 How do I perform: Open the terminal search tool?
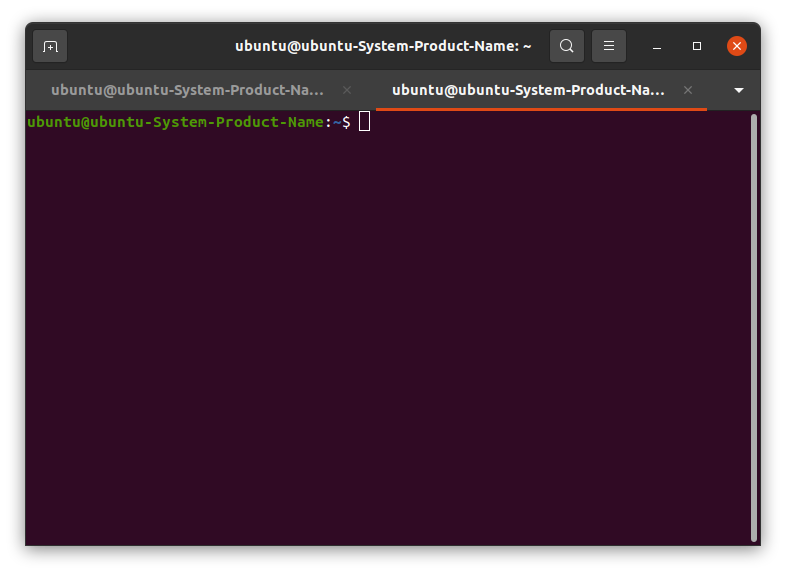(566, 46)
